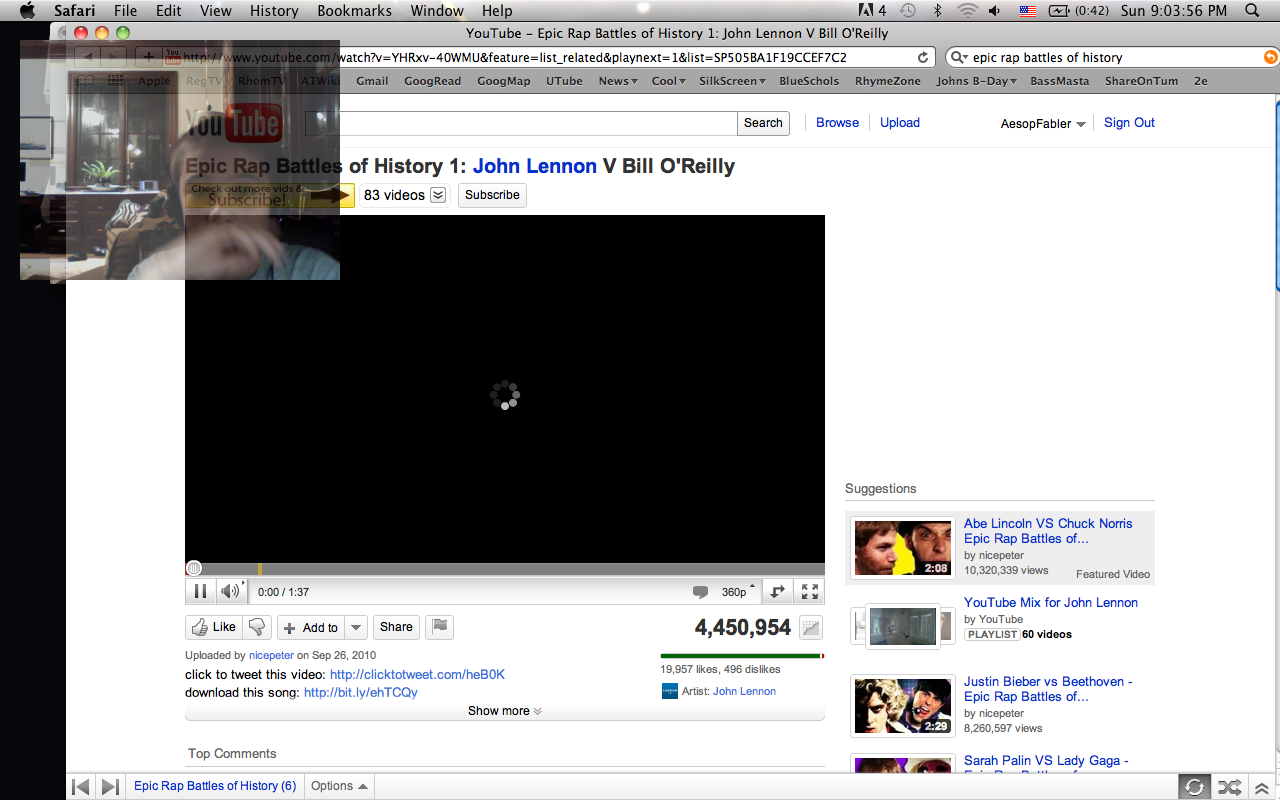Open the Edit menu
The image size is (1280, 800).
point(168,11)
